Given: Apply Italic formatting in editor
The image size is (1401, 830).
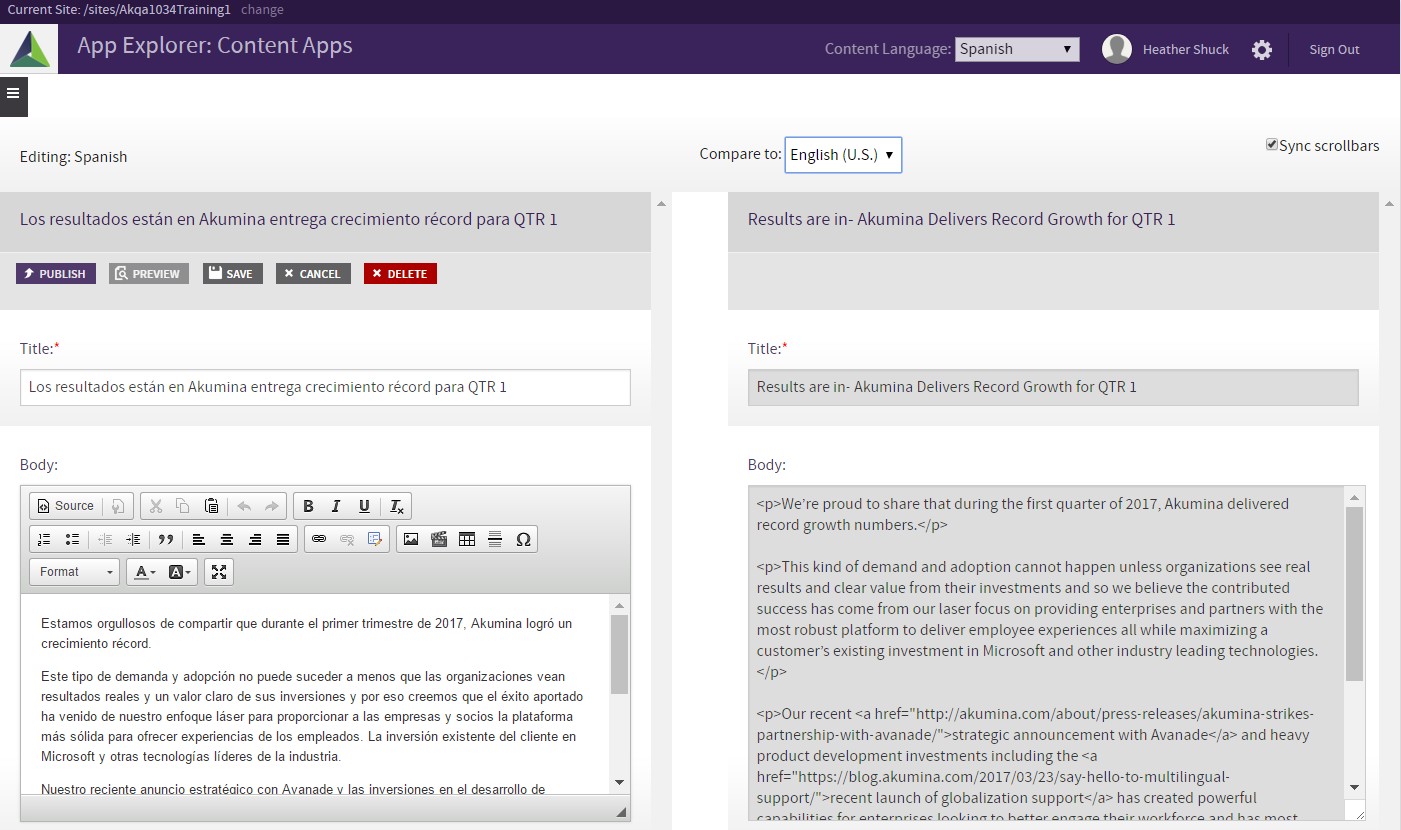Looking at the screenshot, I should pos(336,506).
